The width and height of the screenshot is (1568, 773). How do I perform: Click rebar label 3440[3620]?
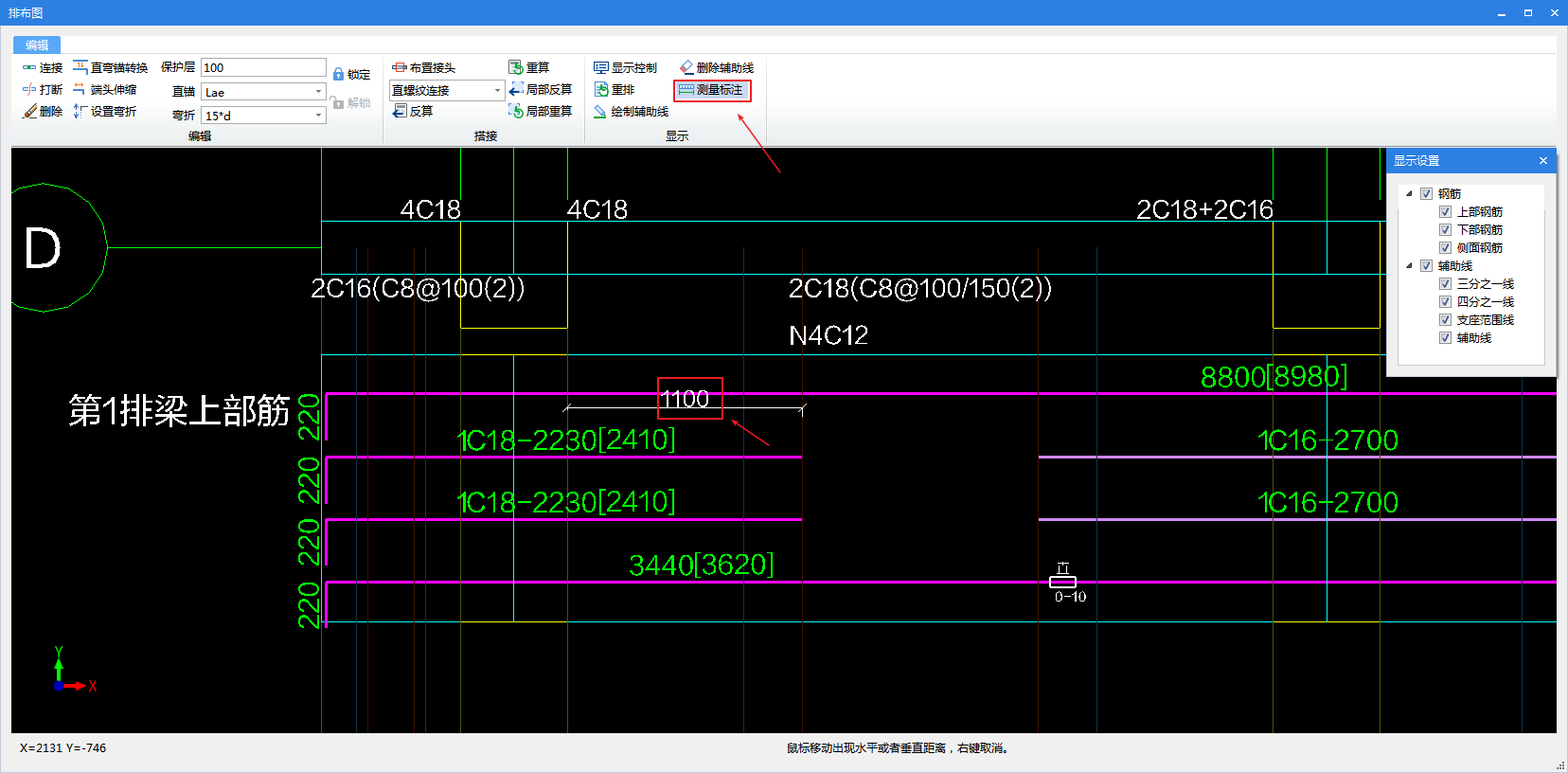click(702, 565)
